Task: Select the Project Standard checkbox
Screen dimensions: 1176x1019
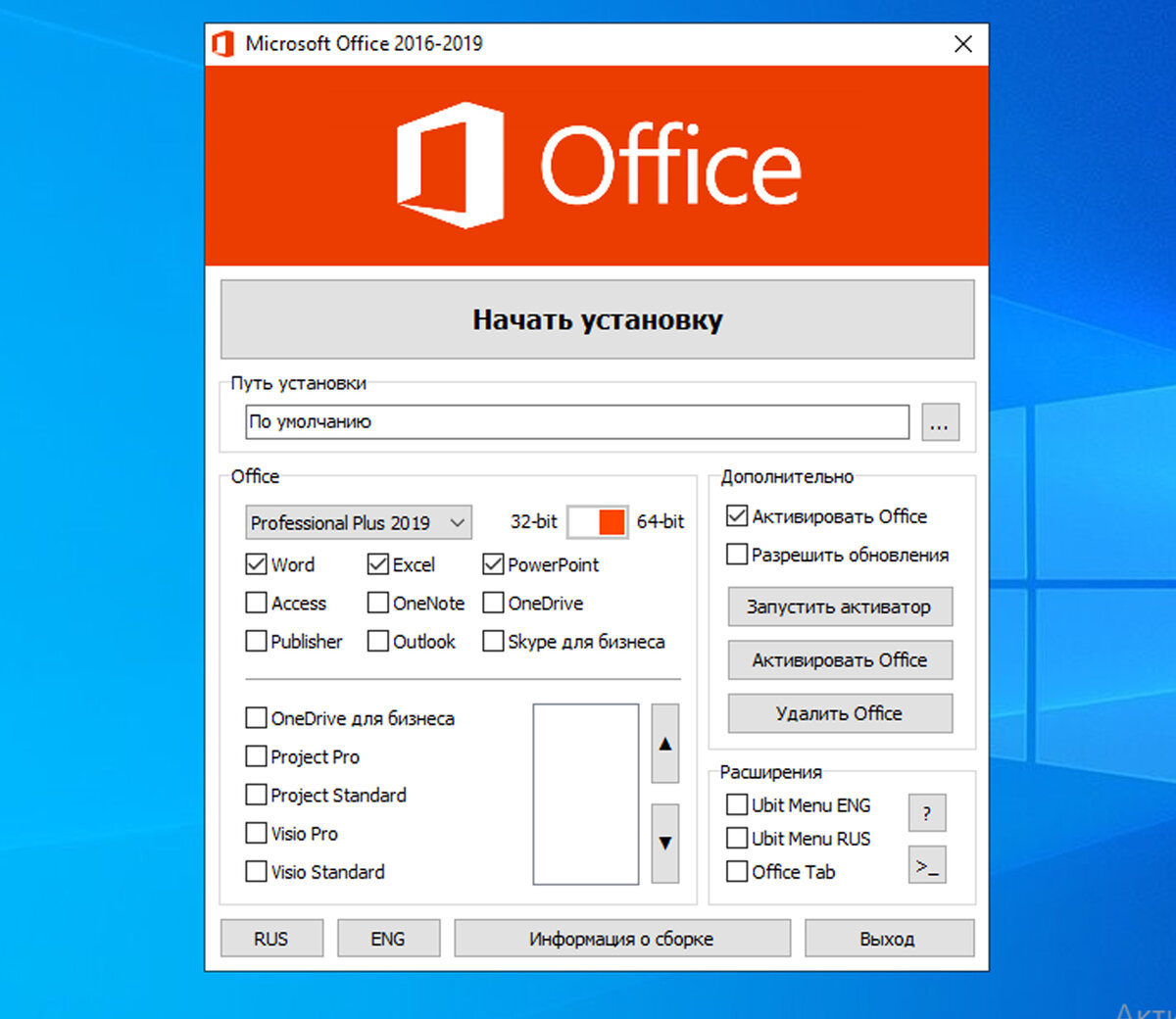Action: click(257, 795)
